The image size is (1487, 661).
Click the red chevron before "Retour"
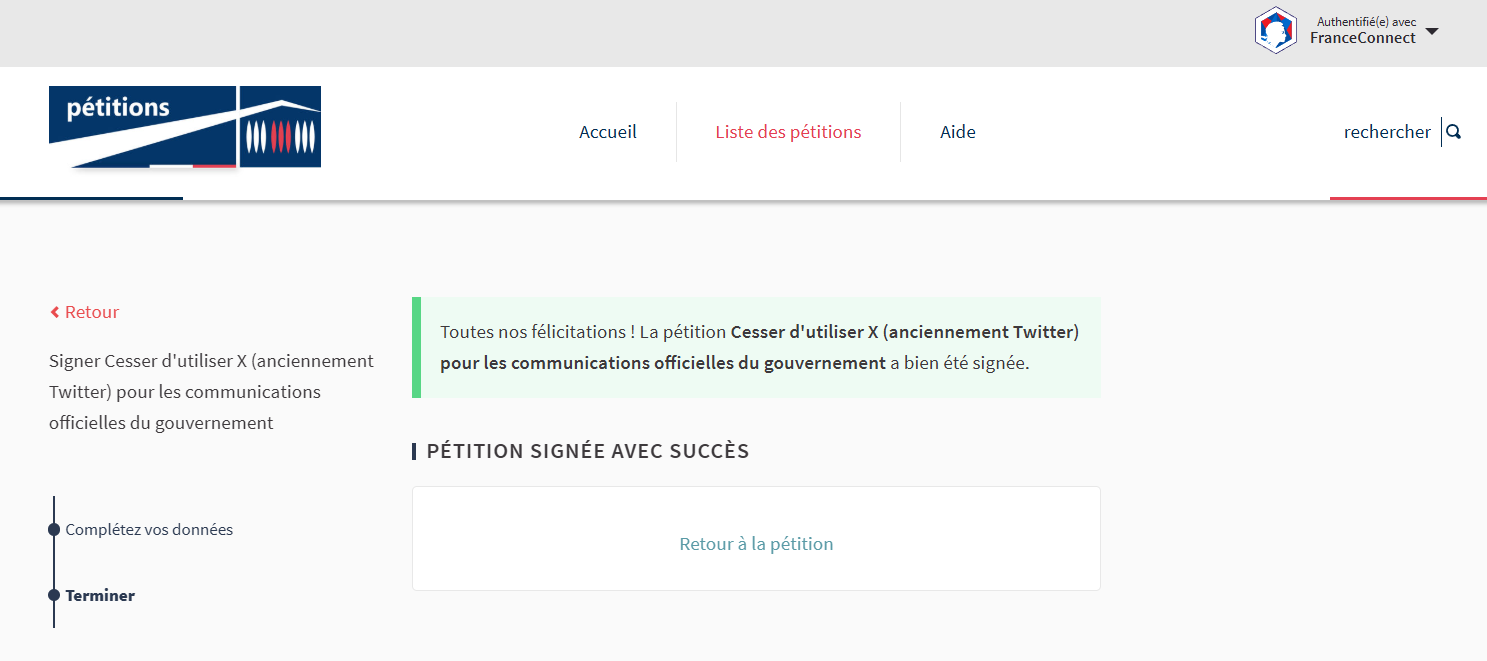55,313
